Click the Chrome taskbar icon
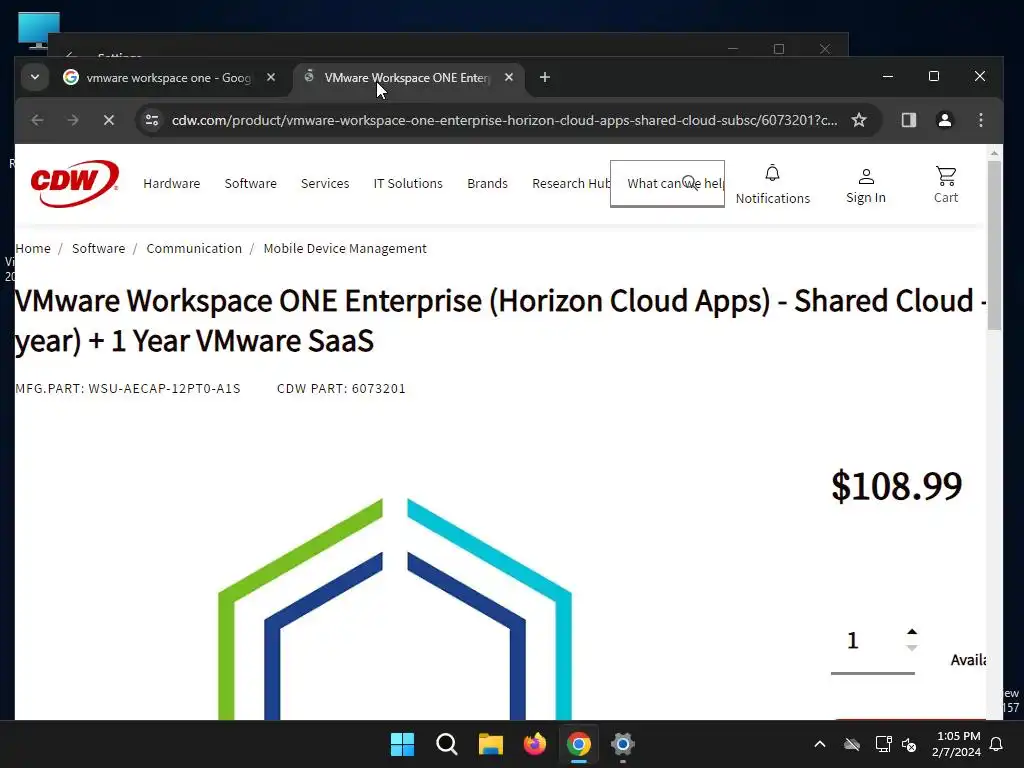Image resolution: width=1024 pixels, height=768 pixels. (579, 744)
